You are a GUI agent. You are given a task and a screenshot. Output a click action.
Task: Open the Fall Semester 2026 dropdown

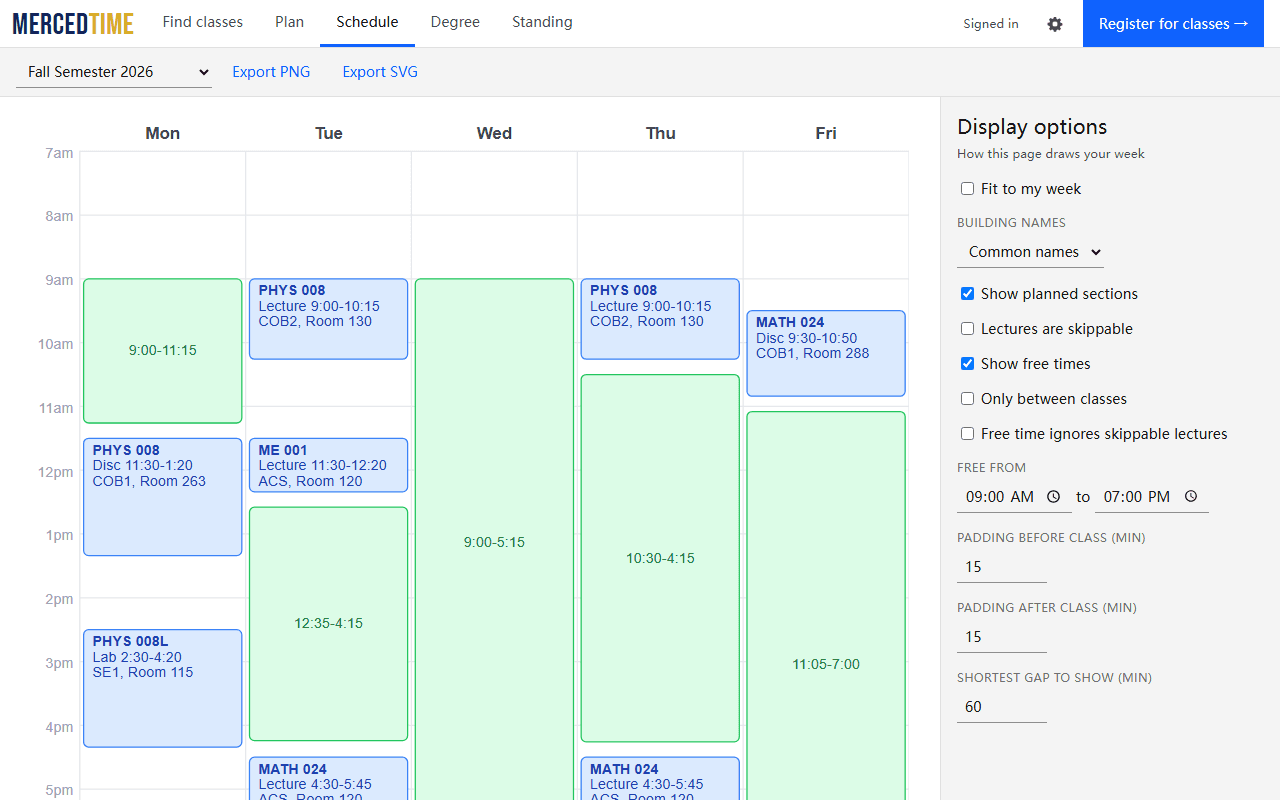114,72
